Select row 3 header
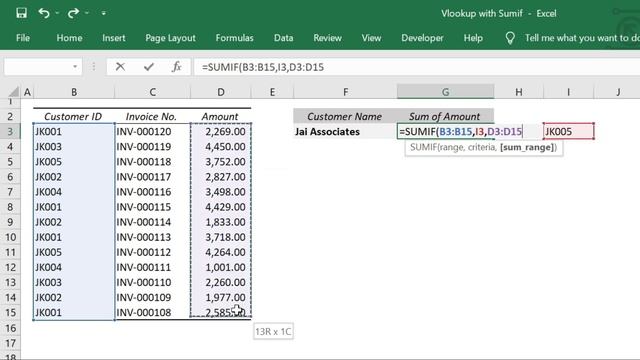640x360 pixels. coord(10,131)
